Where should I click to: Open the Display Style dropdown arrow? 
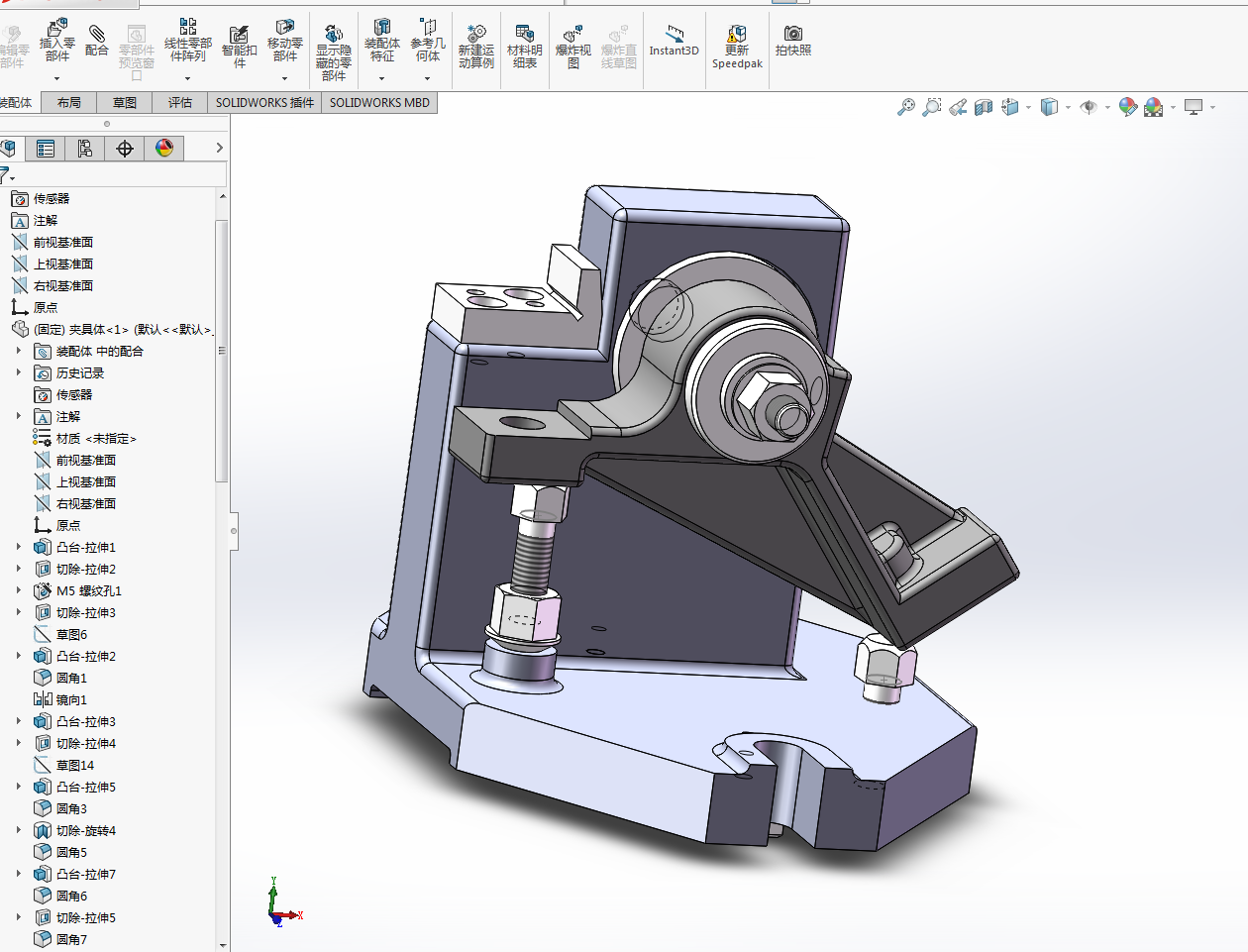coord(1068,107)
